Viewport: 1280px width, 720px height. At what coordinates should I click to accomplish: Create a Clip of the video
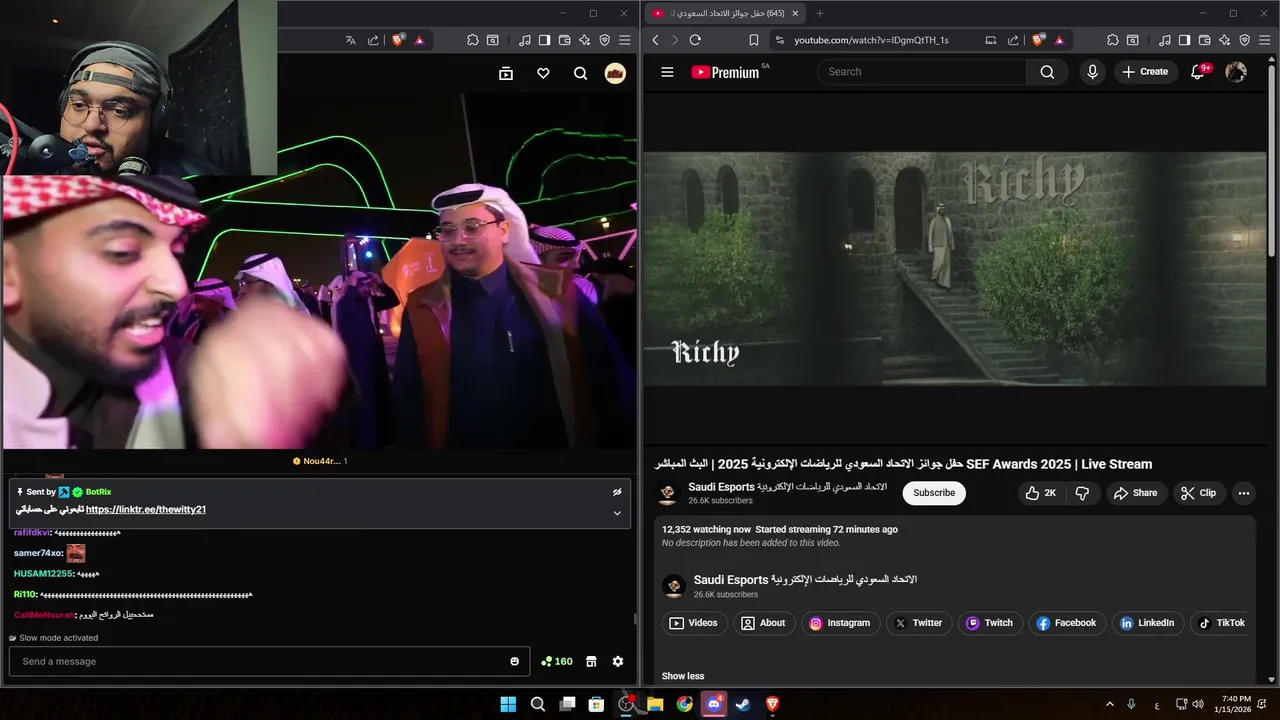[x=1198, y=493]
